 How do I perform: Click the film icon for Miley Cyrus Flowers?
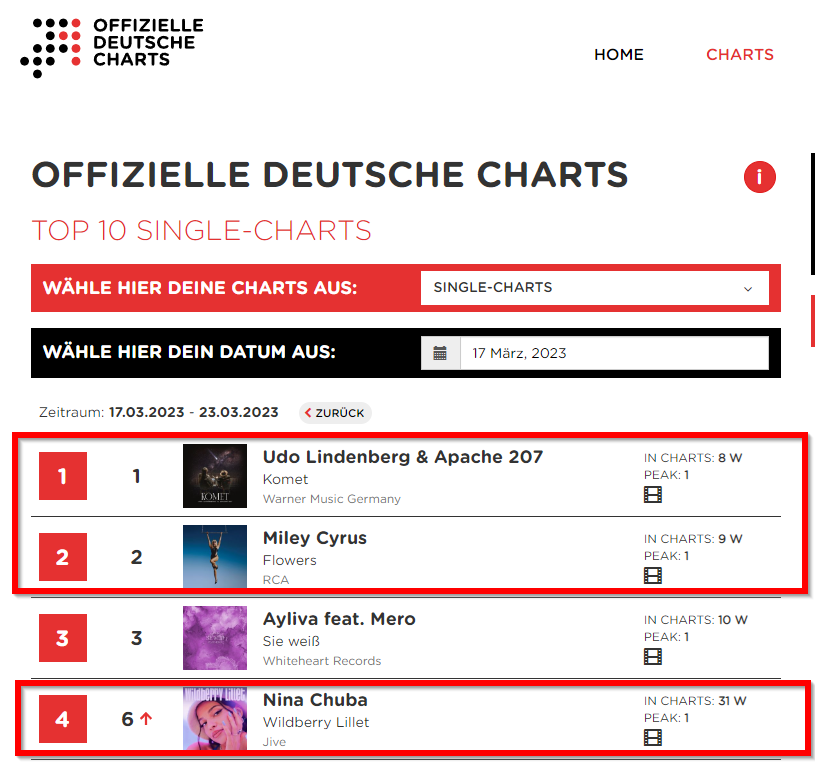(653, 575)
